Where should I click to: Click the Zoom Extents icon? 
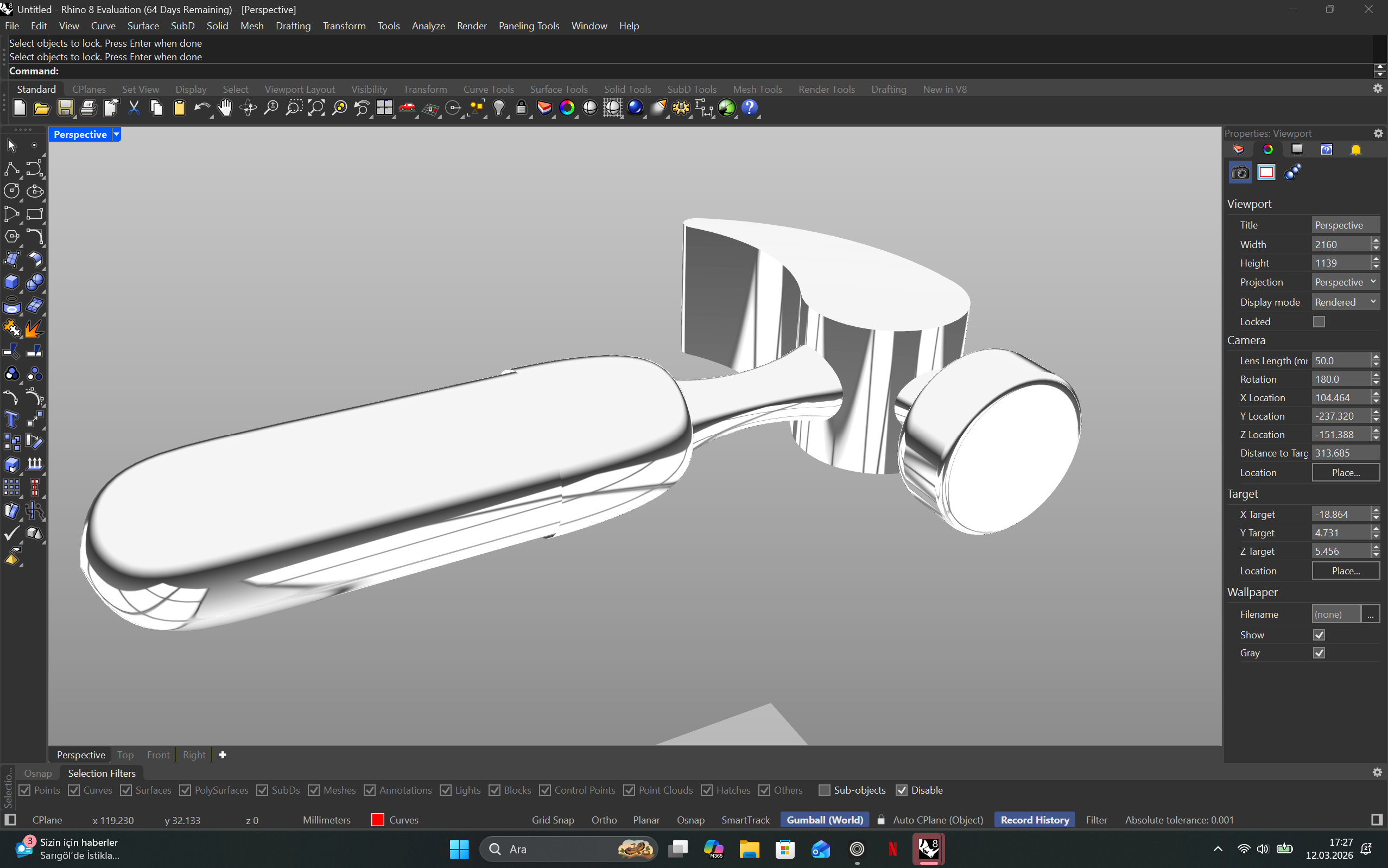coord(316,108)
